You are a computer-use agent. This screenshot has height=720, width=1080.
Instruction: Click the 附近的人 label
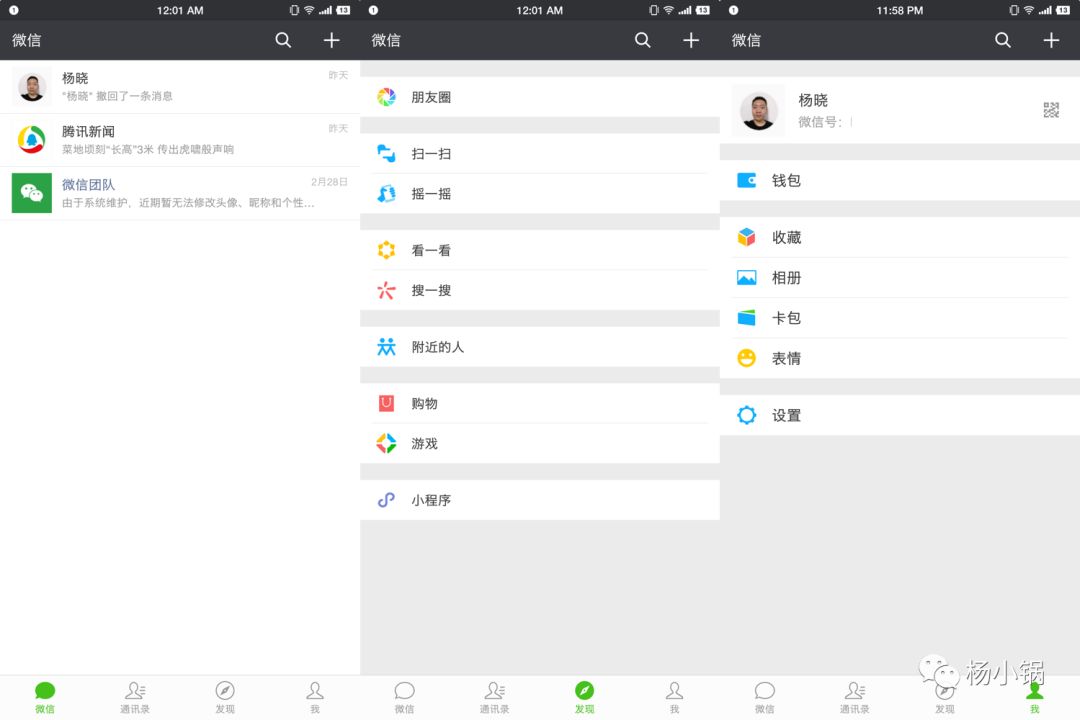pyautogui.click(x=438, y=347)
